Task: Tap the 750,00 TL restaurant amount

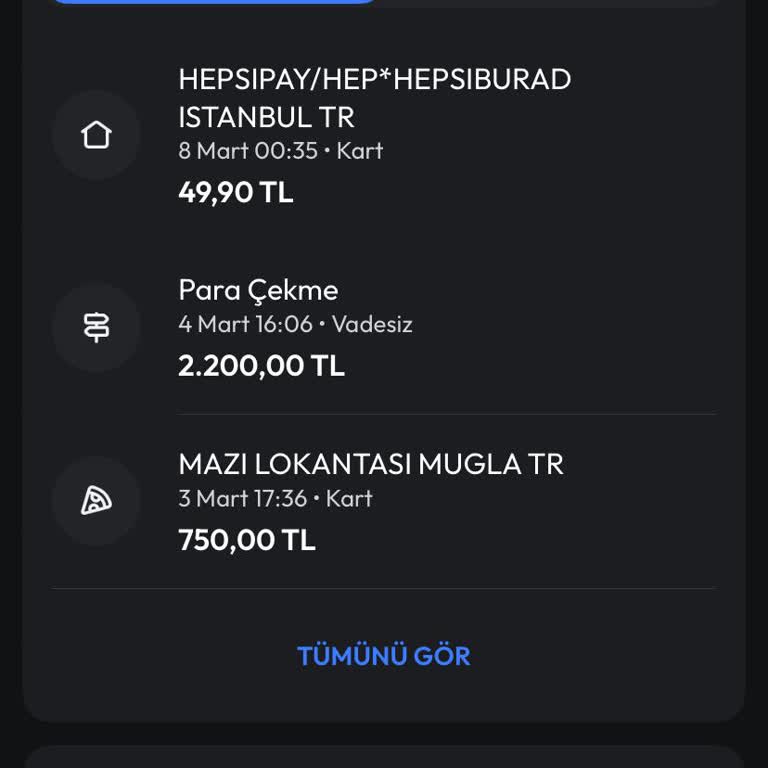Action: pos(246,540)
